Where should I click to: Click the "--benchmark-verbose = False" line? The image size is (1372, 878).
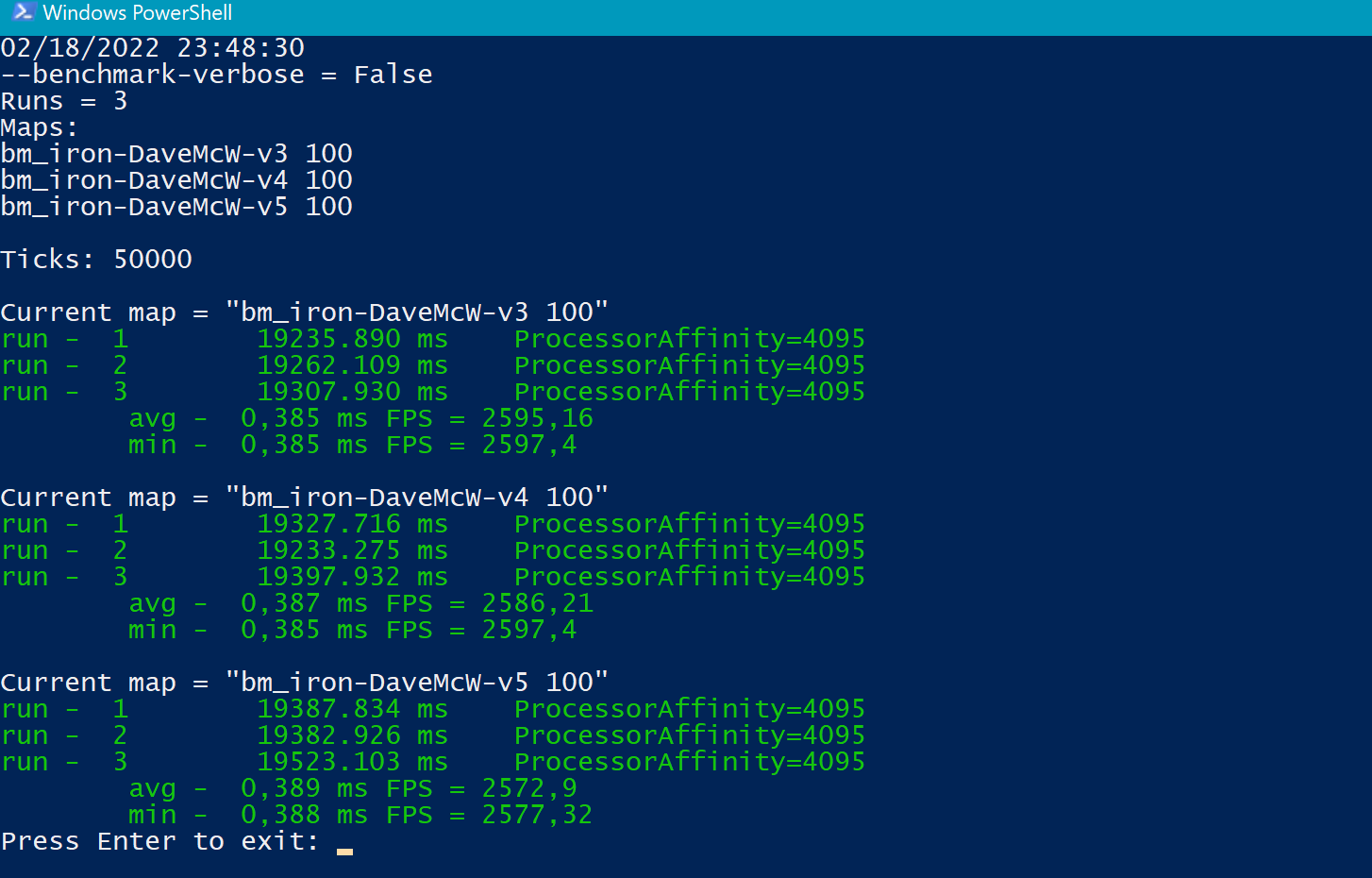pos(216,75)
